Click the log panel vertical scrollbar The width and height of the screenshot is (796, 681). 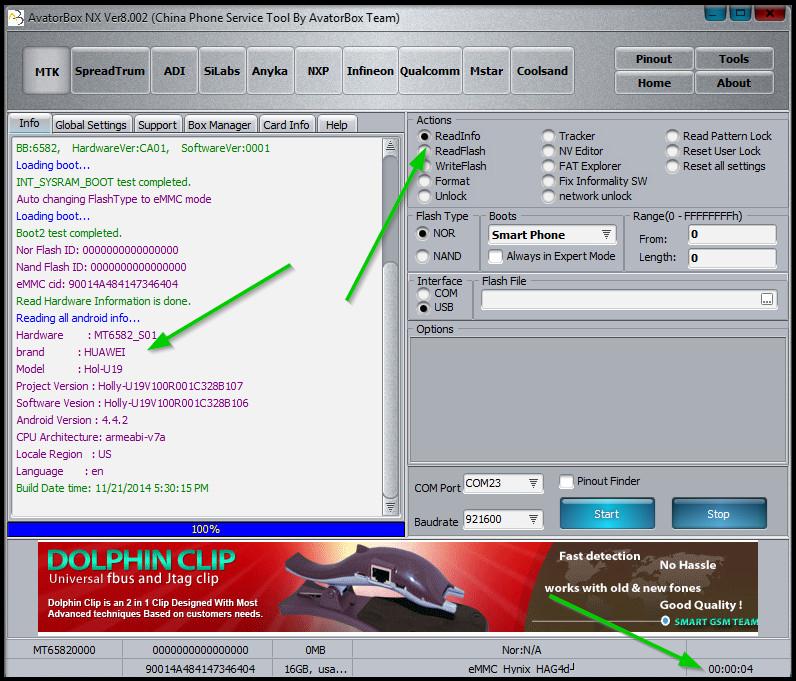[x=390, y=327]
